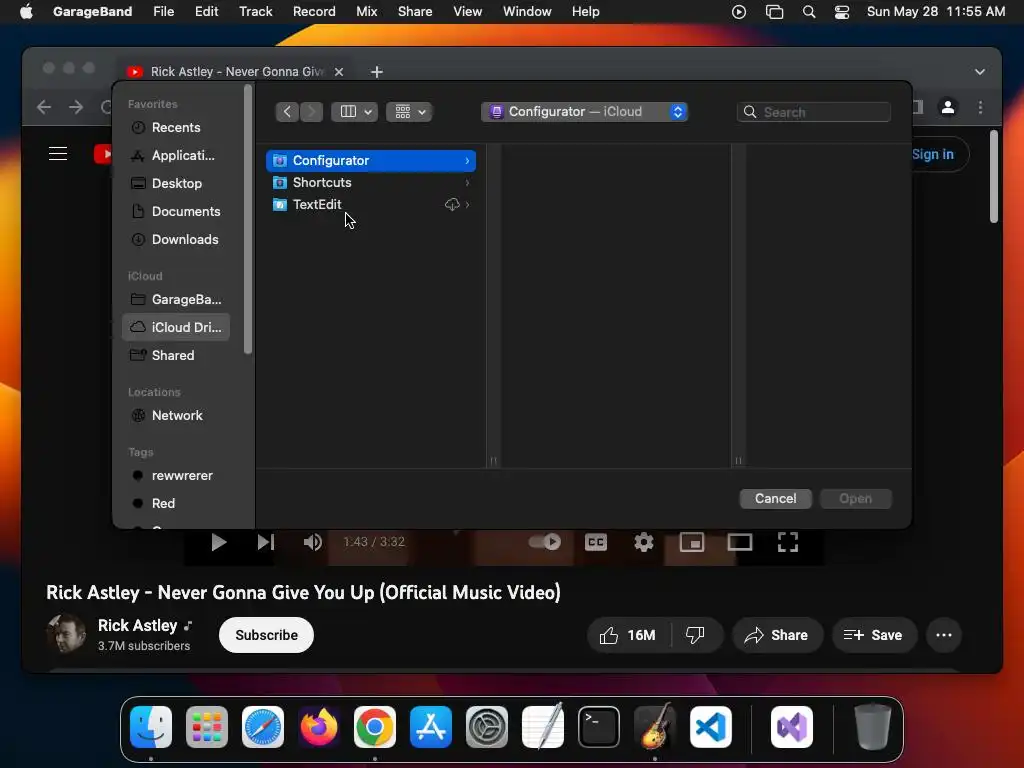Skip to the next video

point(266,542)
